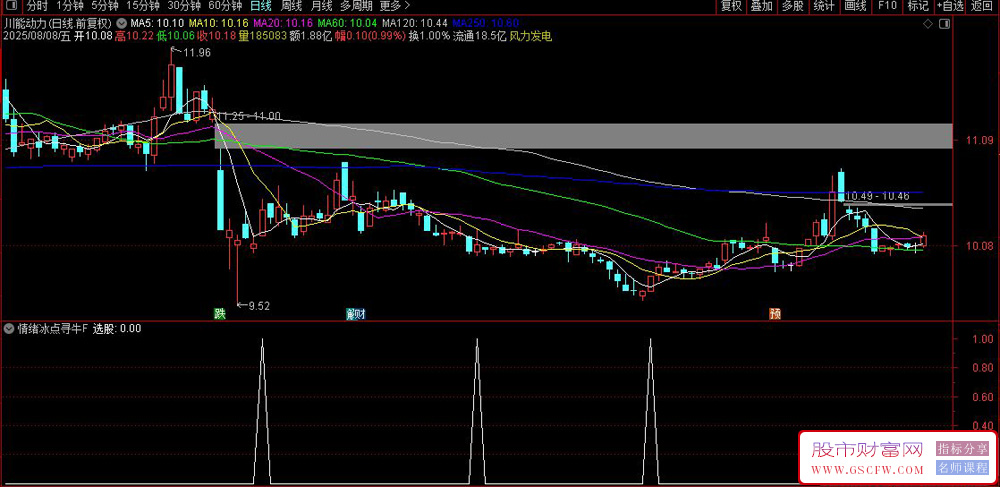The image size is (1000, 487).
Task: Open the 指标分享 link
Action: click(x=962, y=449)
